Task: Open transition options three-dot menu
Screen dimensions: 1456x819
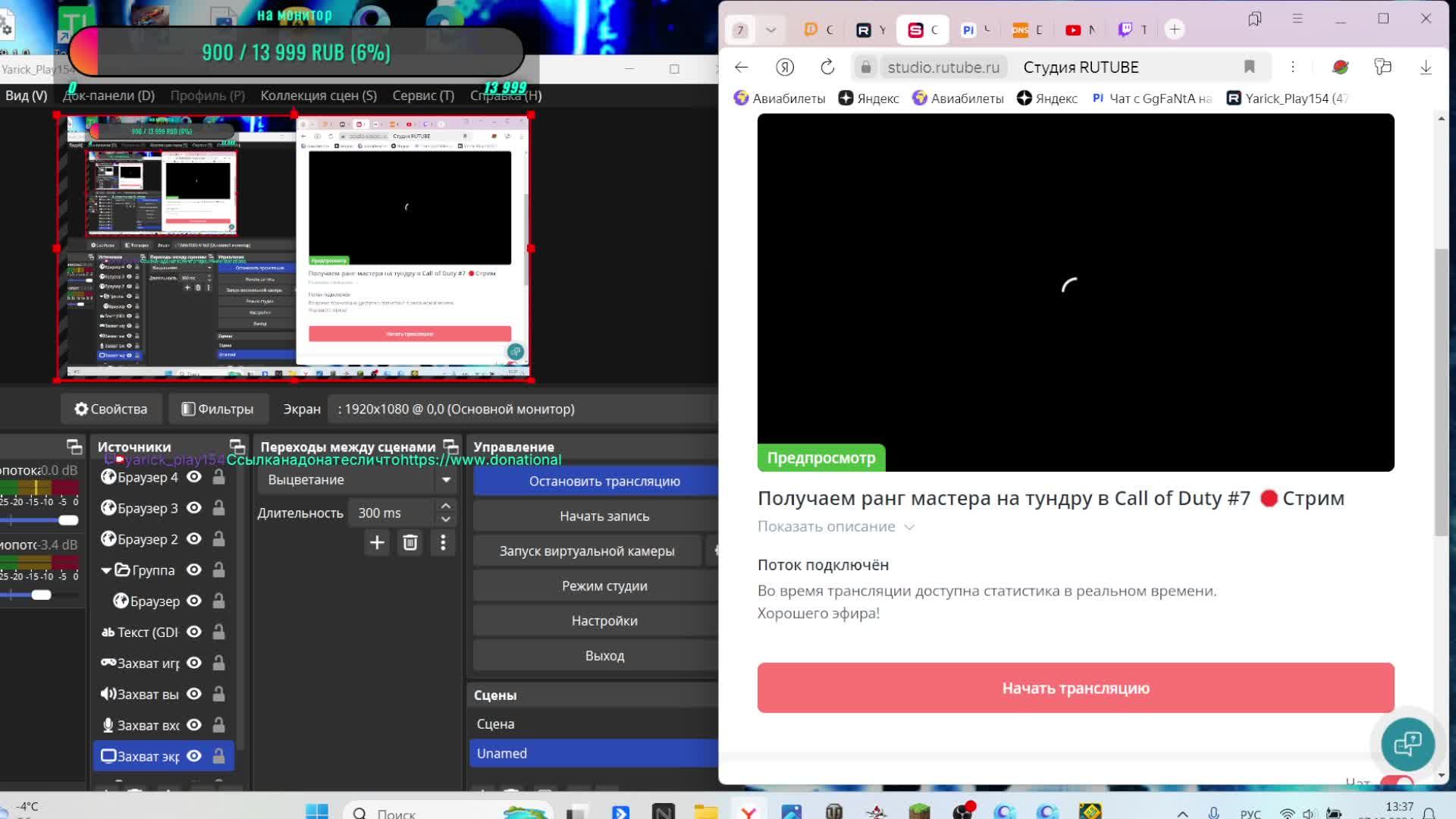Action: click(x=444, y=543)
